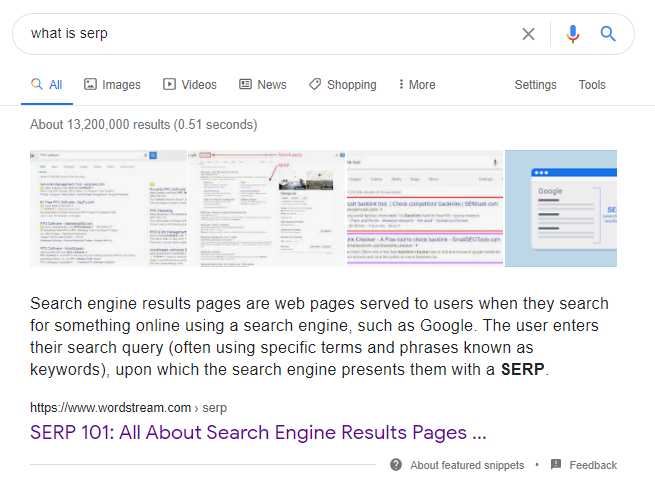Clear the search box with X icon

(x=528, y=34)
